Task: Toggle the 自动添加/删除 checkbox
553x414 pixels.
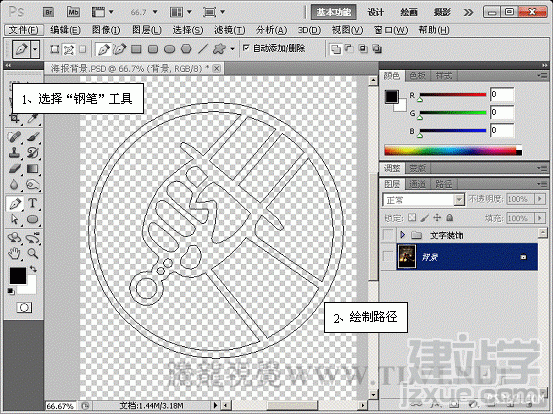Action: 247,48
